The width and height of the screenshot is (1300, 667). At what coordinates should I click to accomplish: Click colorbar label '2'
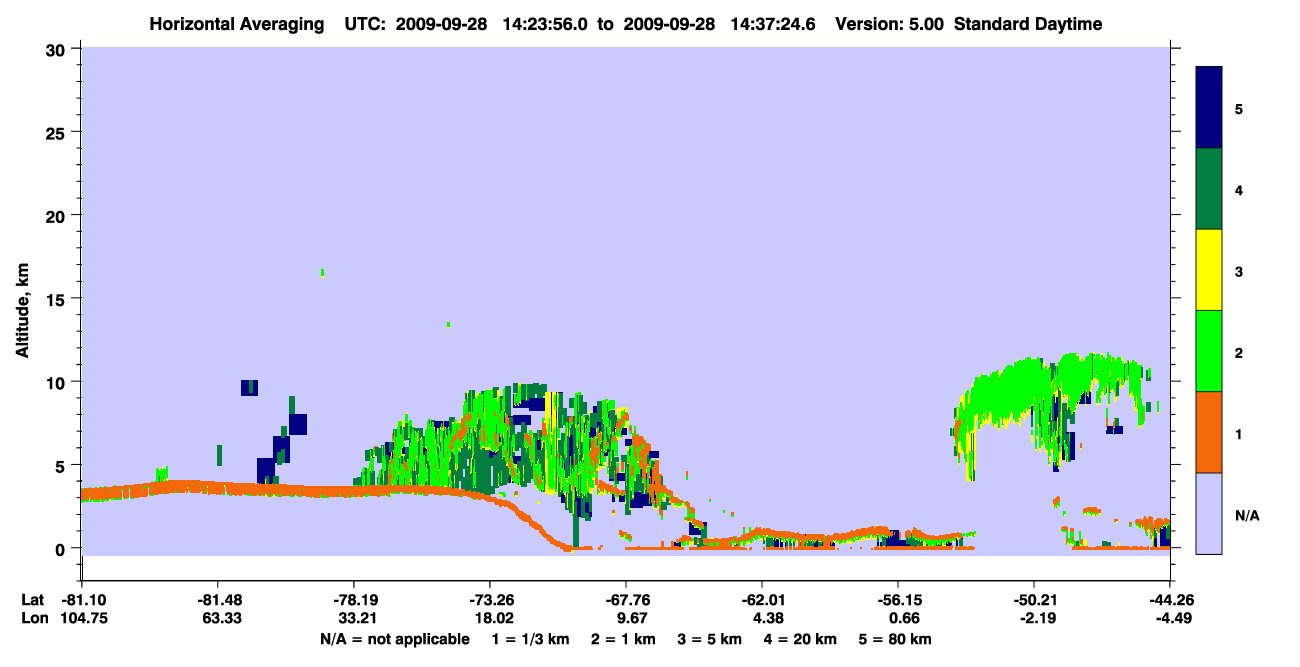(1239, 352)
